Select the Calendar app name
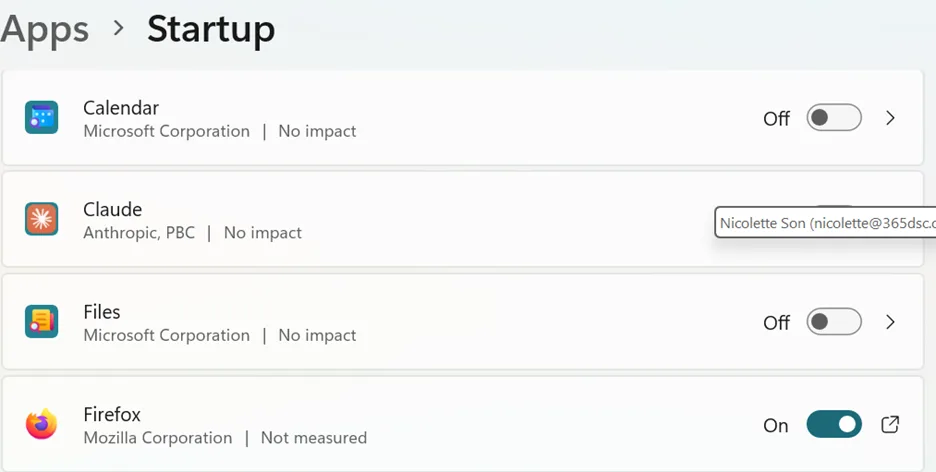Screen dimensions: 936x472 click(121, 107)
